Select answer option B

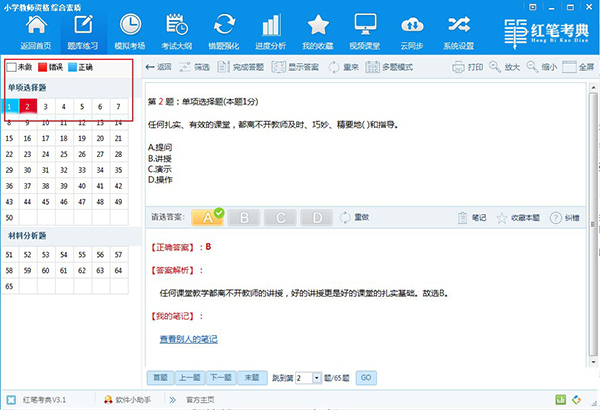pyautogui.click(x=244, y=218)
